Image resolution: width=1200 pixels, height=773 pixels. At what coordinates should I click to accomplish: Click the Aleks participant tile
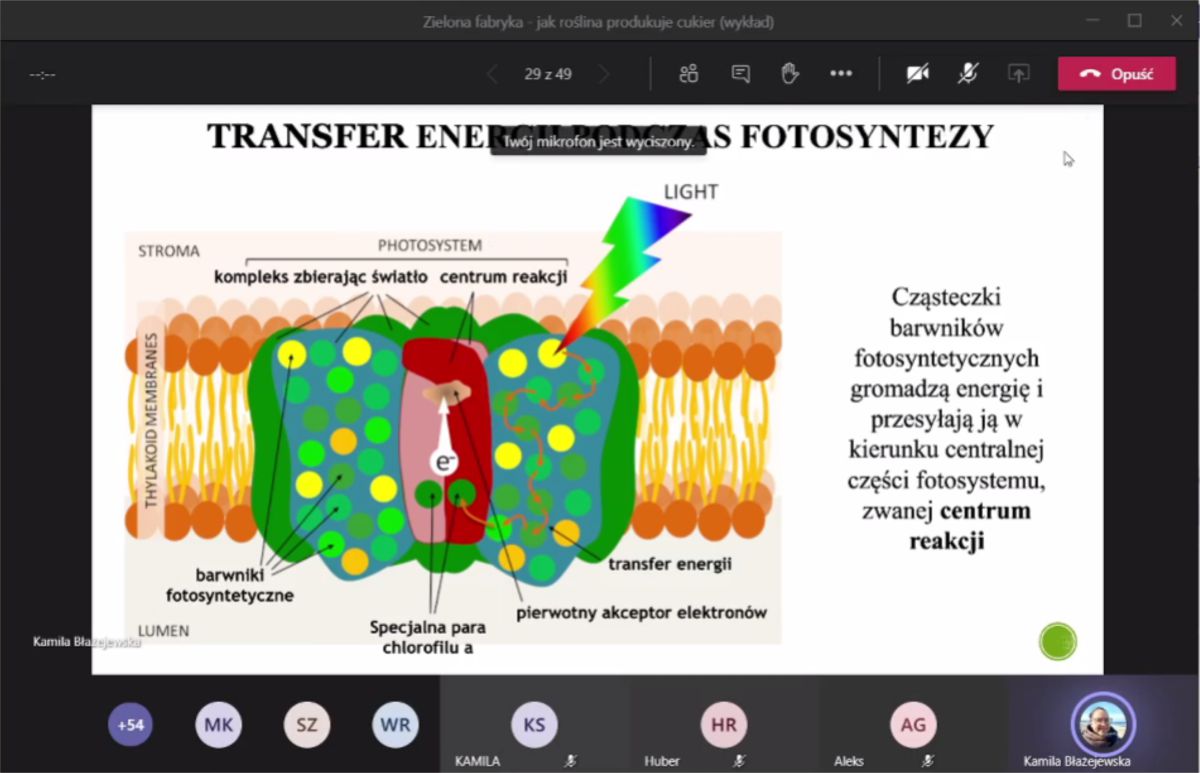(912, 726)
